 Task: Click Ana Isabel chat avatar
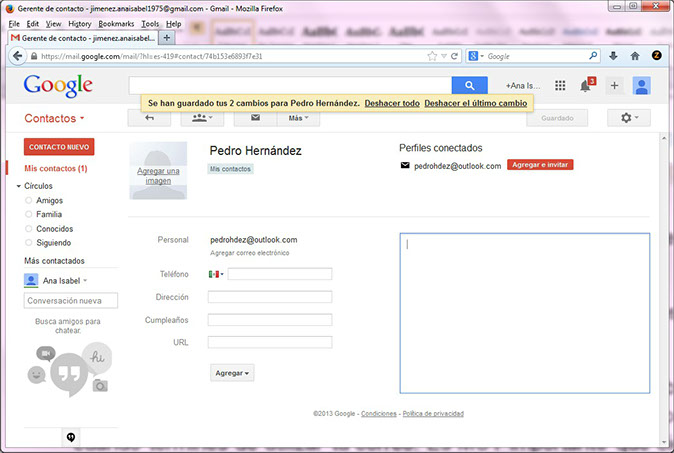click(x=31, y=280)
